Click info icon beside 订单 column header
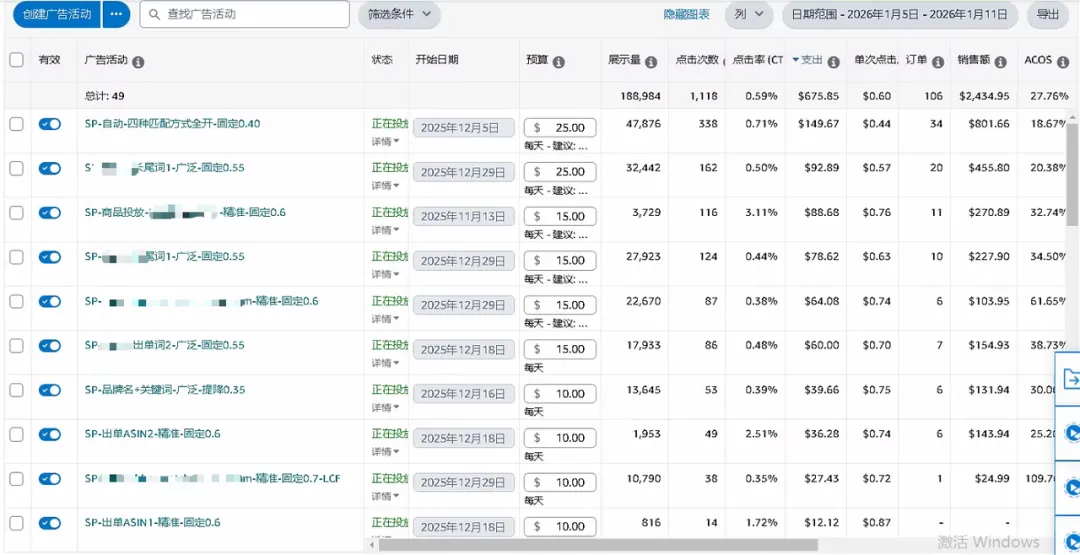The height and width of the screenshot is (555, 1080). tap(938, 62)
